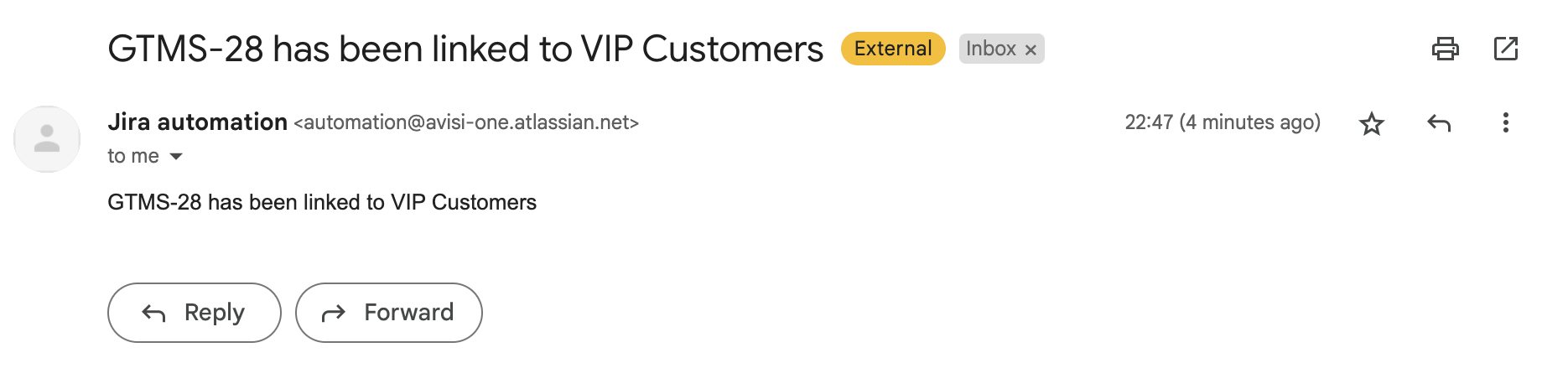Click the grey Inbox label chip
This screenshot has height=389, width=1568.
pos(990,49)
